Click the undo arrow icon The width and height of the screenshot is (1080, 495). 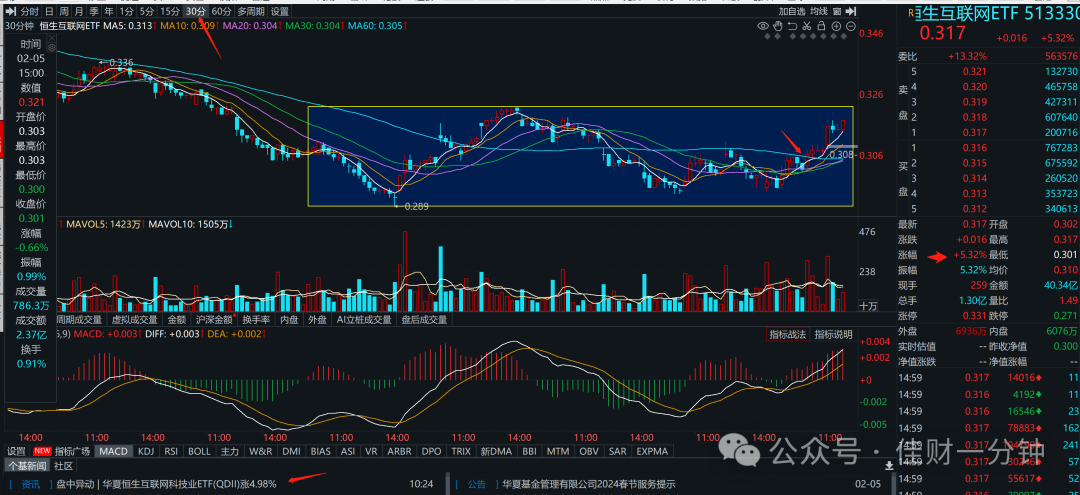pos(792,26)
